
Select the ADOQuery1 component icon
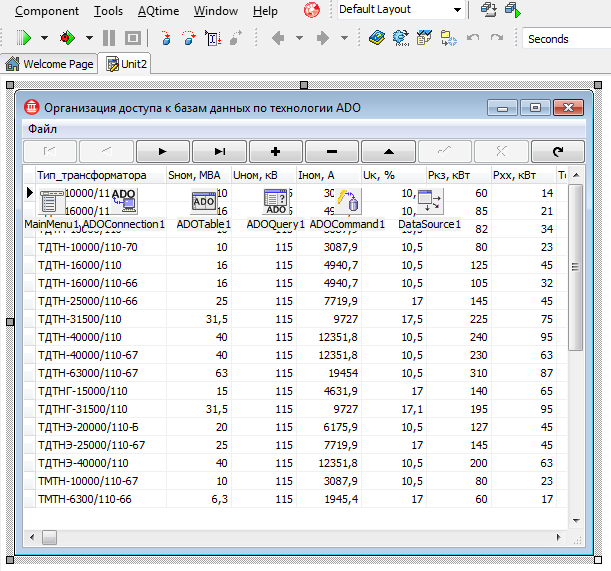click(275, 201)
